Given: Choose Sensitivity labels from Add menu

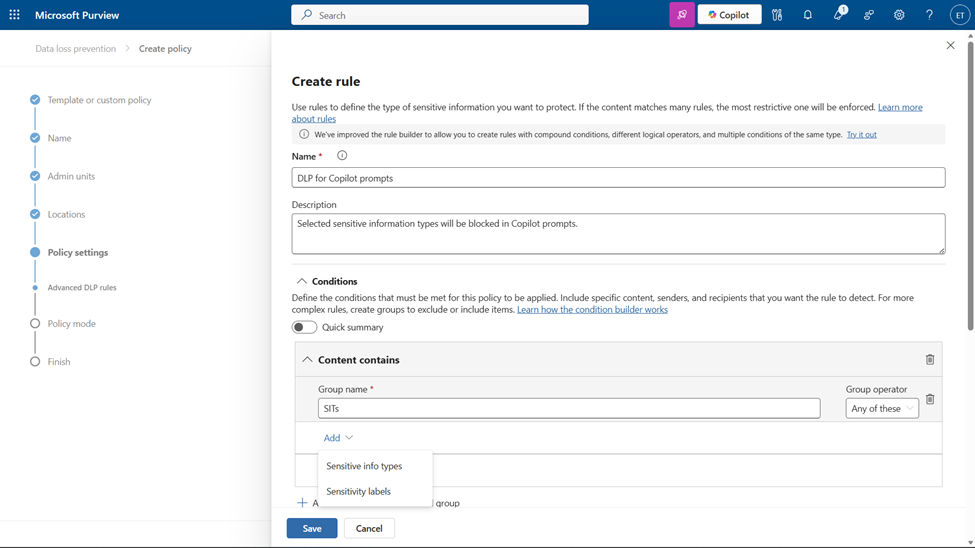Looking at the screenshot, I should 358,491.
